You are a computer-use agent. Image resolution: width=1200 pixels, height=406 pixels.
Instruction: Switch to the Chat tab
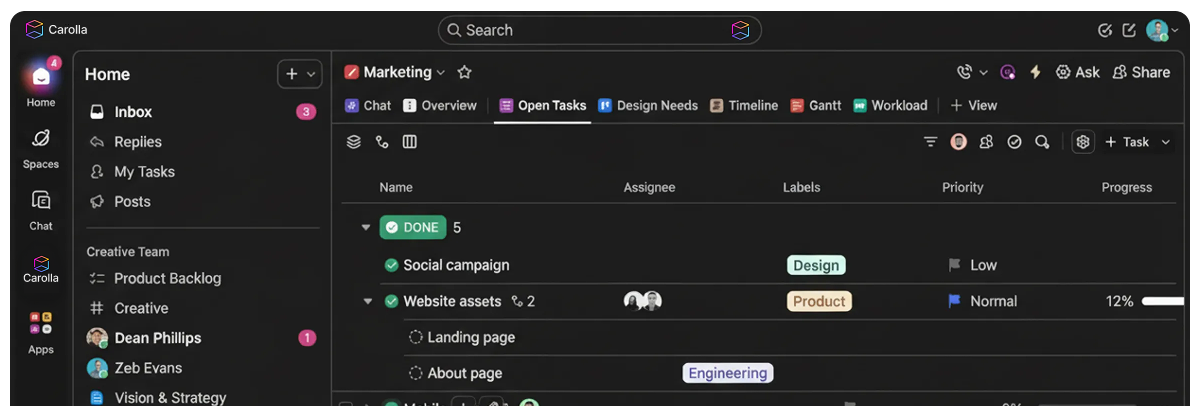point(368,105)
